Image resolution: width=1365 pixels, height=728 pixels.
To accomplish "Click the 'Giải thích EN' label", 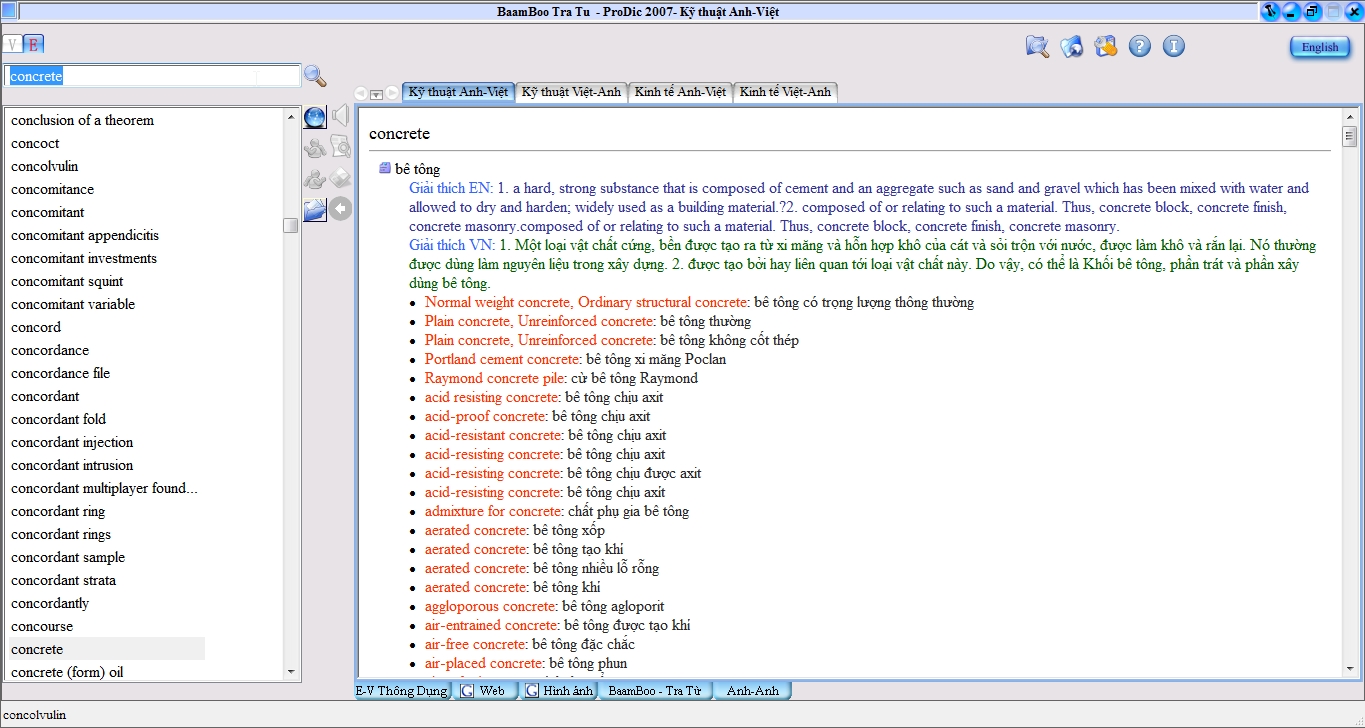I will 451,188.
